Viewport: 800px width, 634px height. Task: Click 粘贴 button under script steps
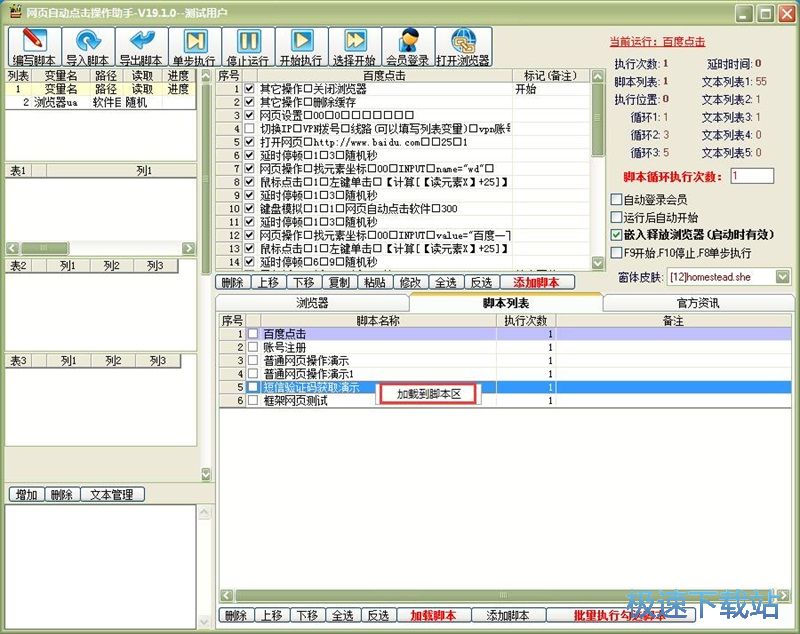(x=375, y=282)
